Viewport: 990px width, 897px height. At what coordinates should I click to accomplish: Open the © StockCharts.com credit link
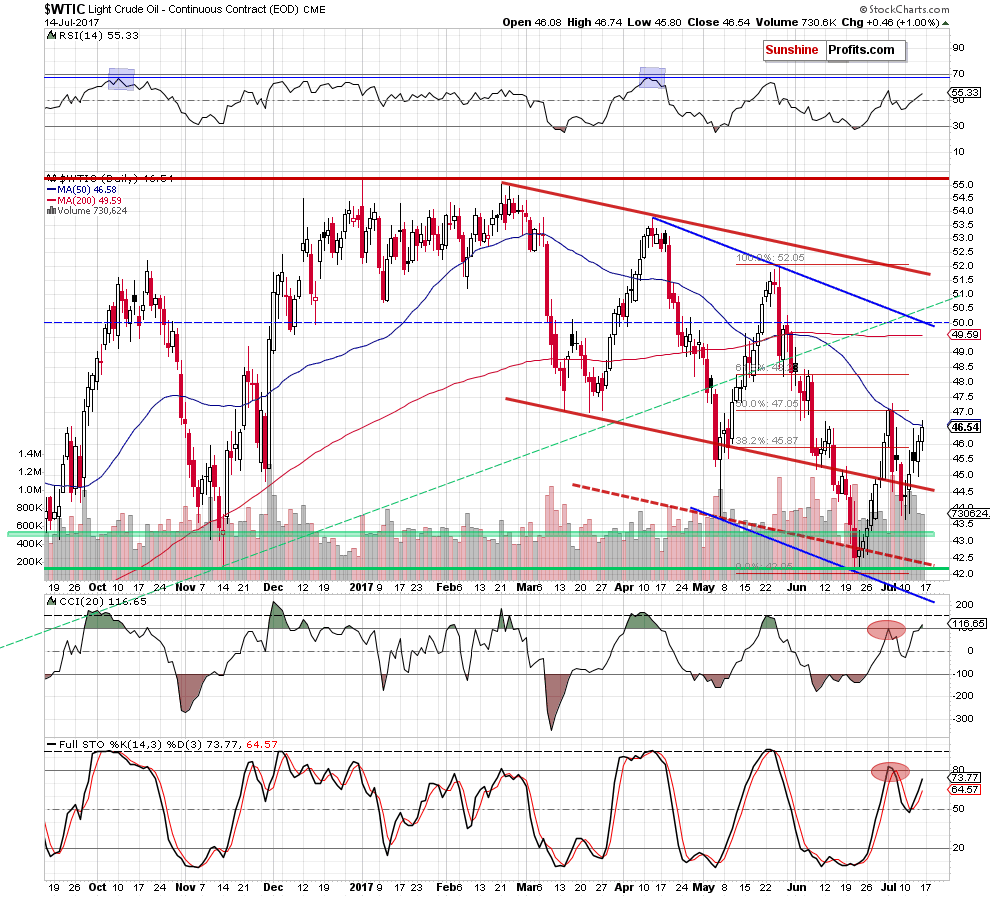pyautogui.click(x=904, y=9)
